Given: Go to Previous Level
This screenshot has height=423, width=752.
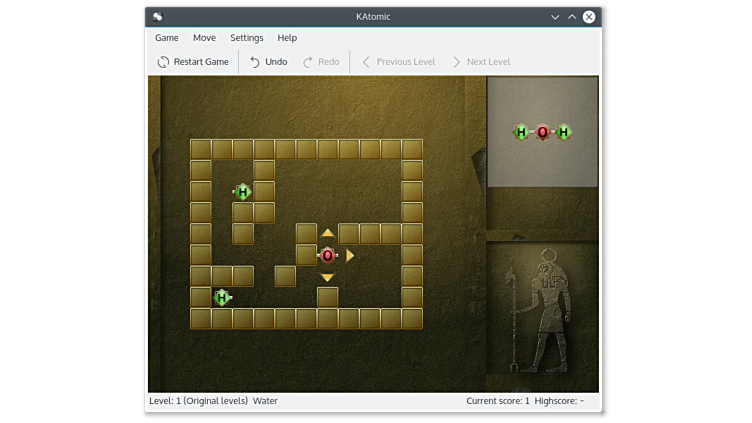Looking at the screenshot, I should coord(397,62).
